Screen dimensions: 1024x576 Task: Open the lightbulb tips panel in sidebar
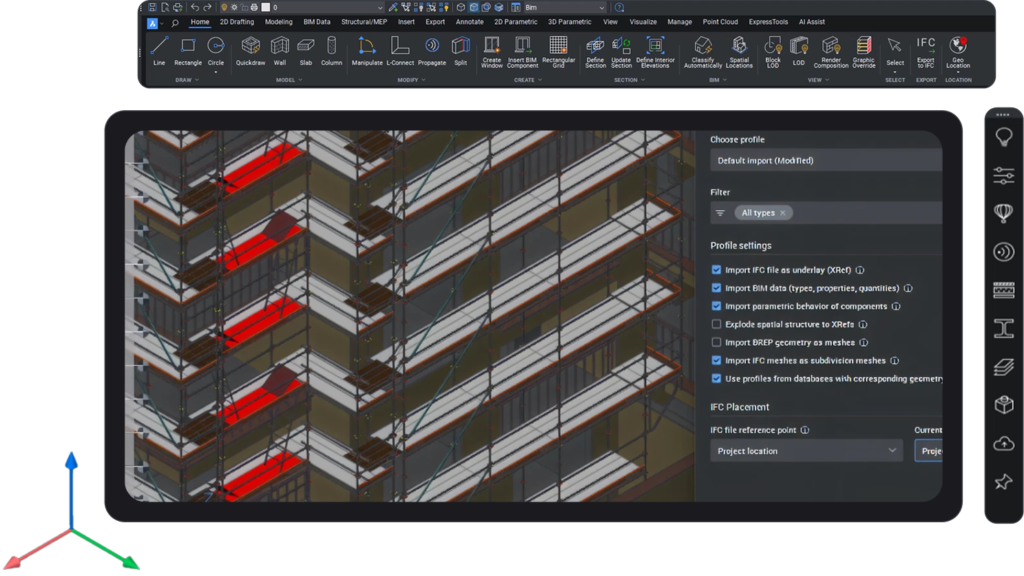pyautogui.click(x=1003, y=137)
